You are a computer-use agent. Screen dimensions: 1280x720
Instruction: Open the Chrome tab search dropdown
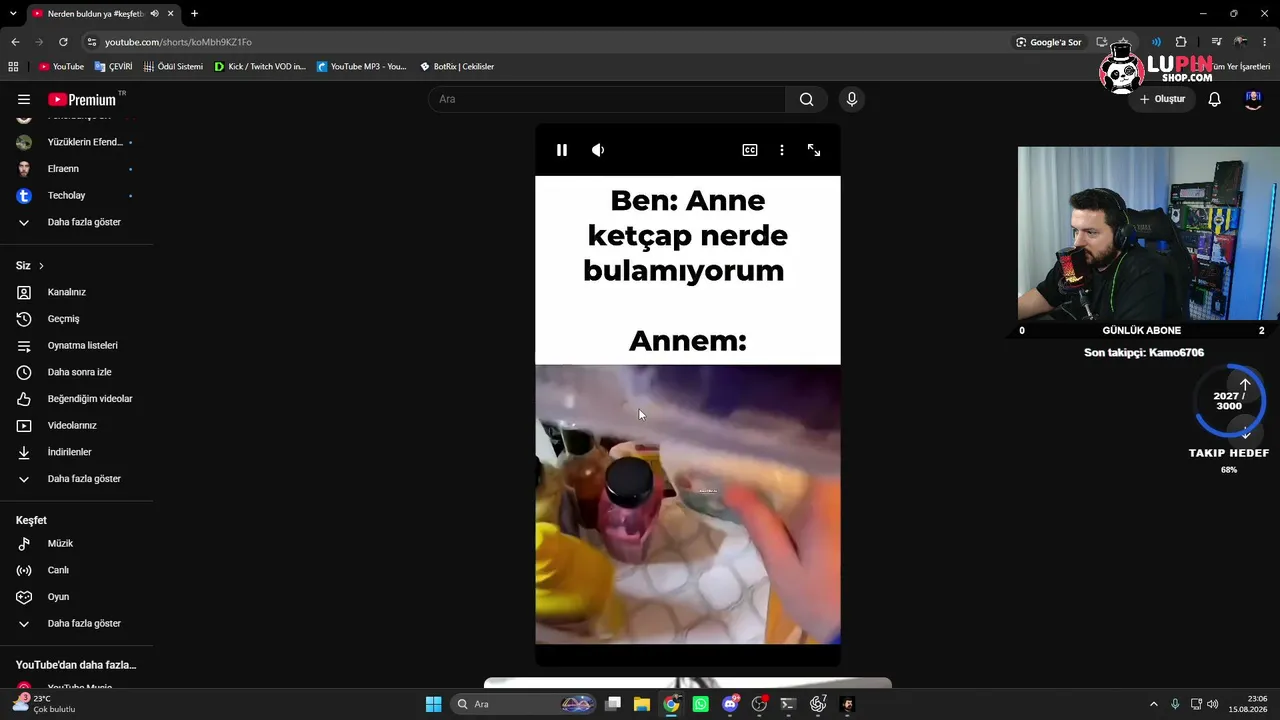pyautogui.click(x=13, y=13)
